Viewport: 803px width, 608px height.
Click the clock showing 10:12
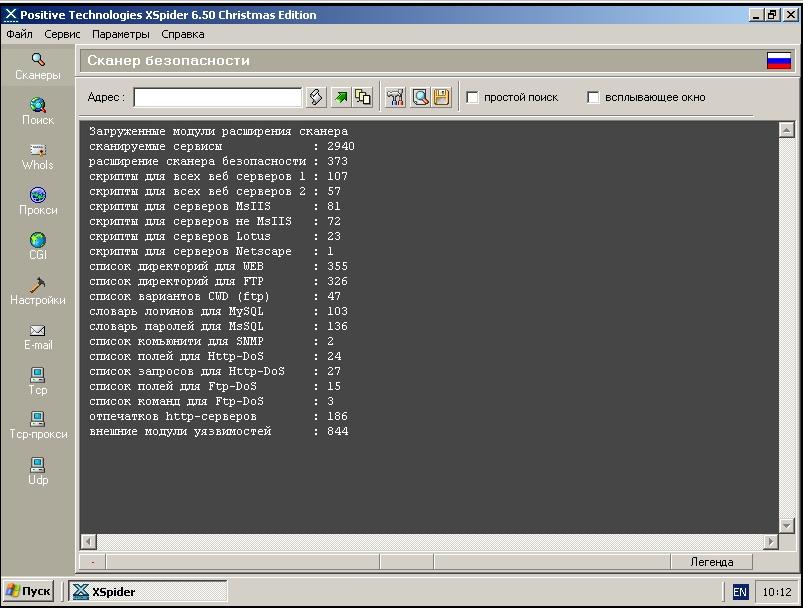point(777,592)
